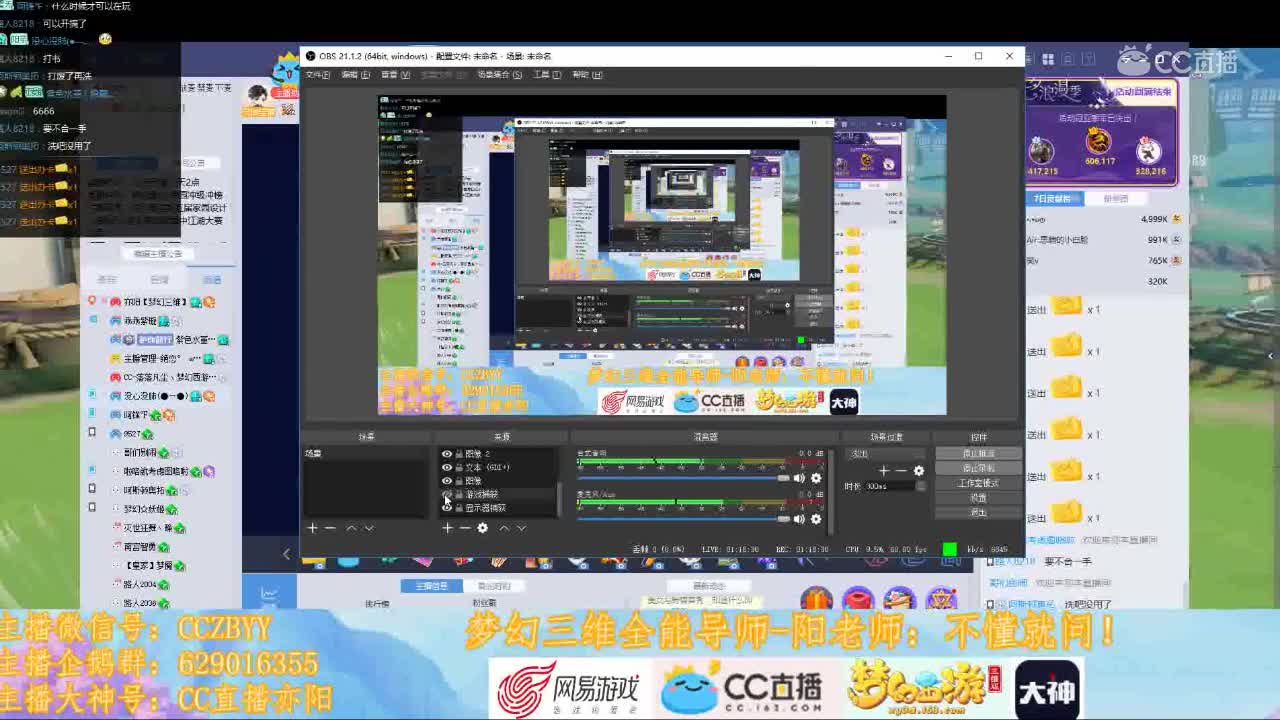The image size is (1280, 720).
Task: Mute the desktop audio speaker icon
Action: pos(799,478)
